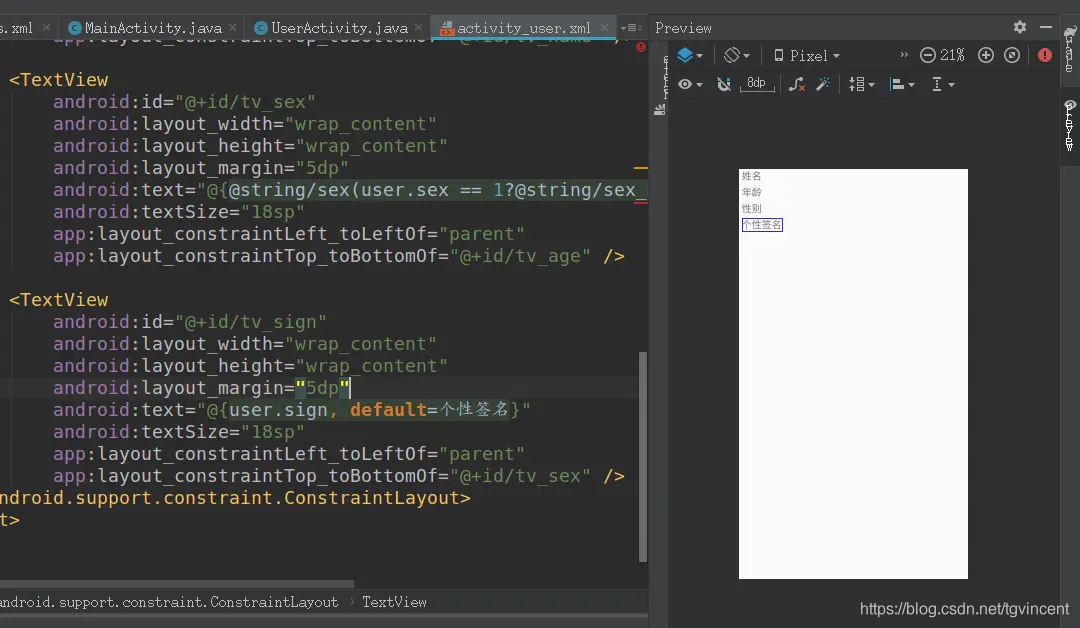The width and height of the screenshot is (1080, 628).
Task: Click the Preview side tool window tab
Action: [1070, 125]
